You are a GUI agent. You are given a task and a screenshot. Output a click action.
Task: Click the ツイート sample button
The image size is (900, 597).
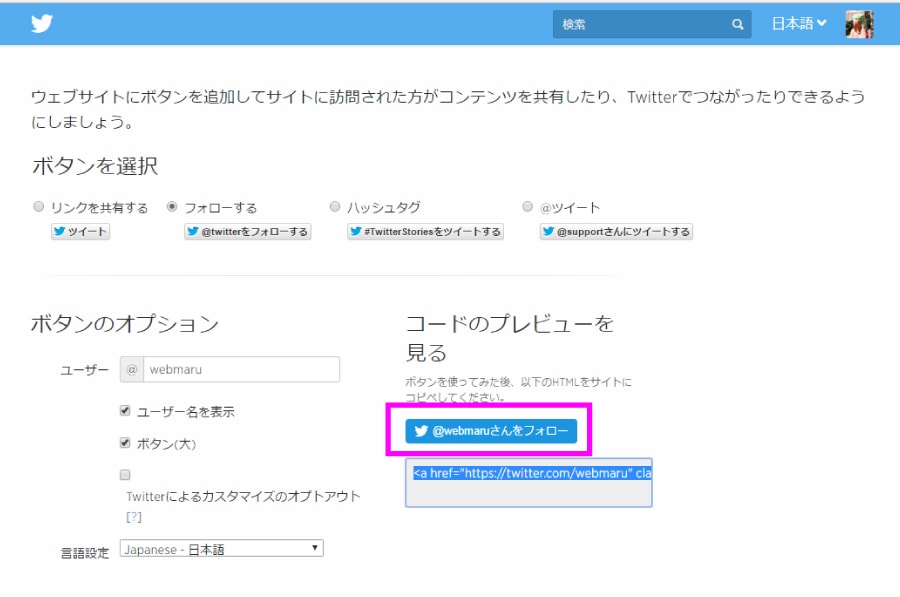coord(80,231)
